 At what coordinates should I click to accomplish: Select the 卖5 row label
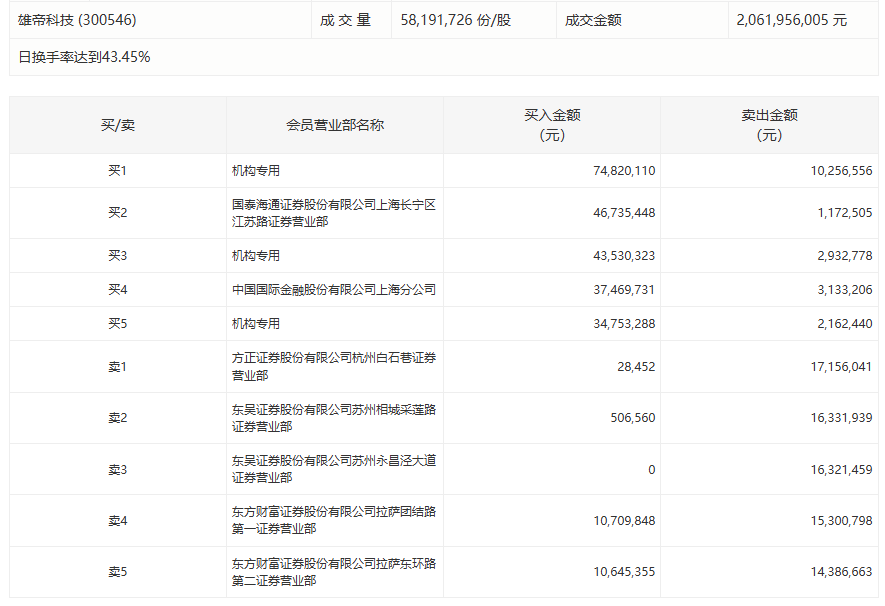(118, 572)
